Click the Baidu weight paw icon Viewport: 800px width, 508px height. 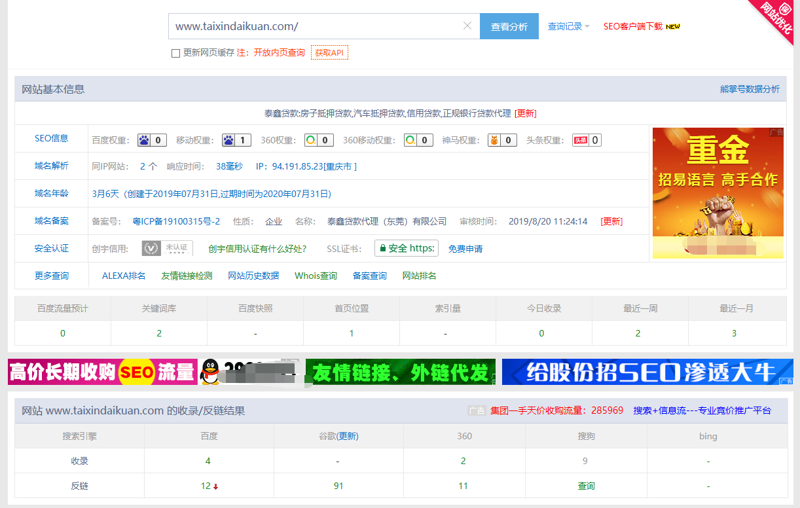pos(144,140)
